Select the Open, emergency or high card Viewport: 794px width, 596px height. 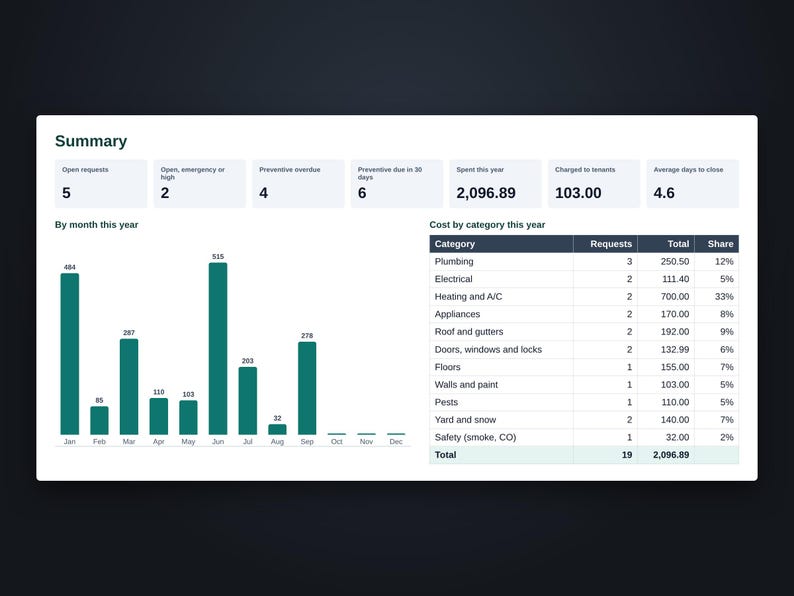[200, 184]
